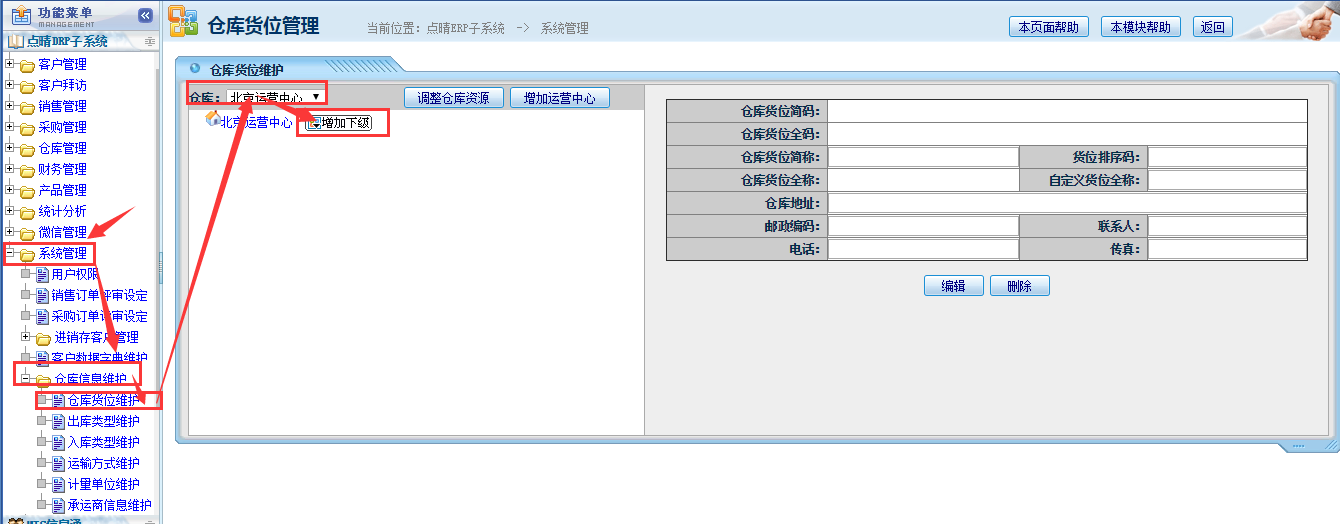
Task: Collapse the 系统管理 tree node
Action: click(x=10, y=253)
